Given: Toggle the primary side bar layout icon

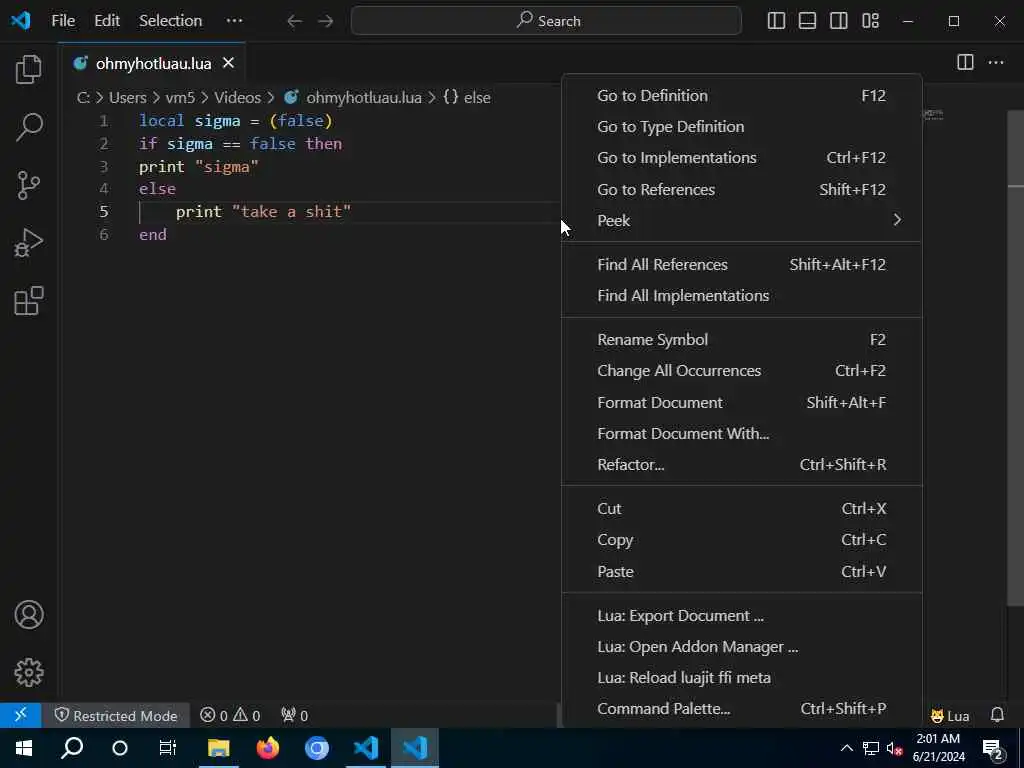Looking at the screenshot, I should [776, 21].
